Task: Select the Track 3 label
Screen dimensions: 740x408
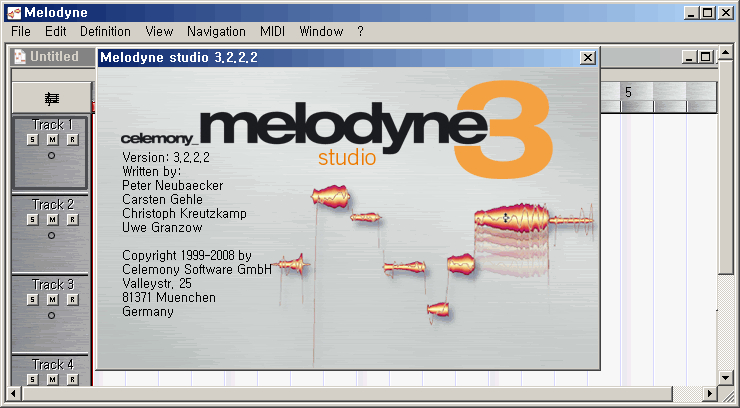Action: point(52,284)
